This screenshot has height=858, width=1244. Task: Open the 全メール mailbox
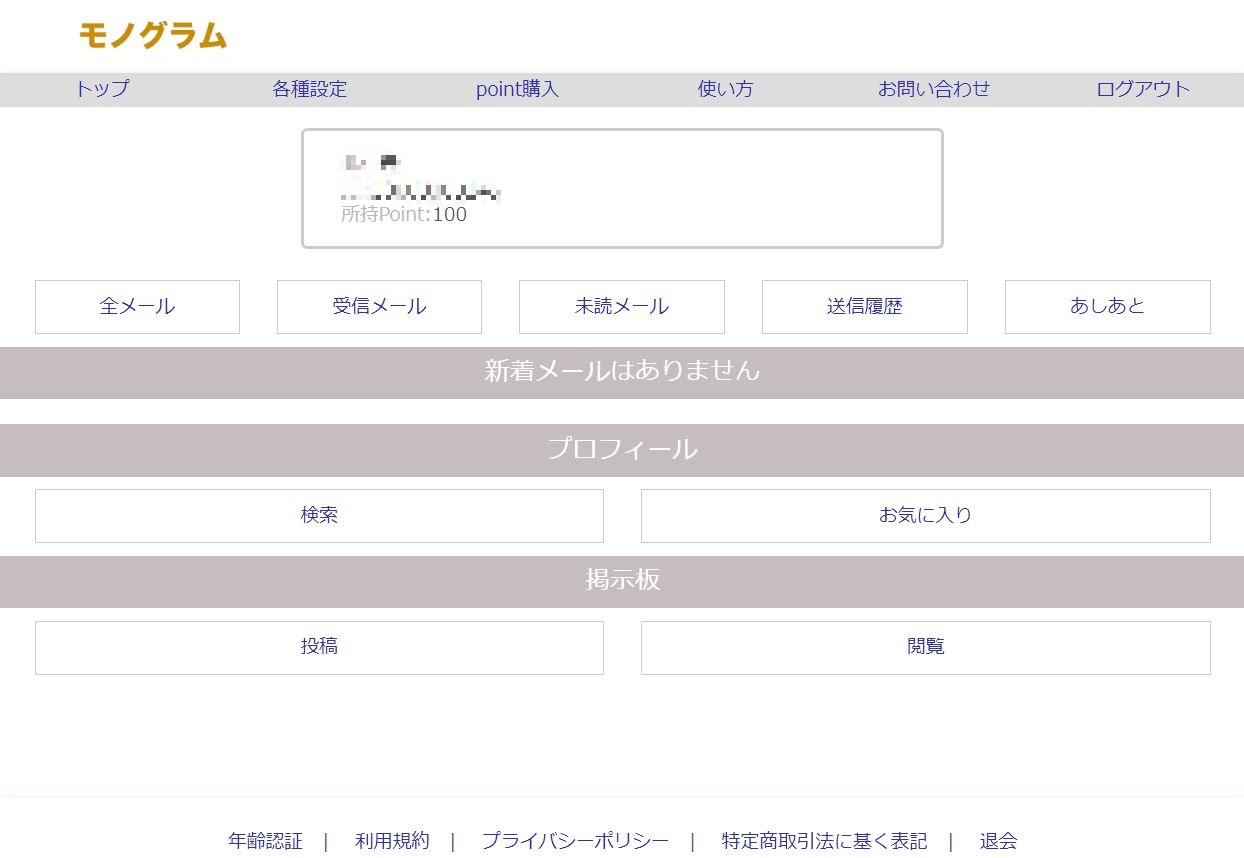137,307
